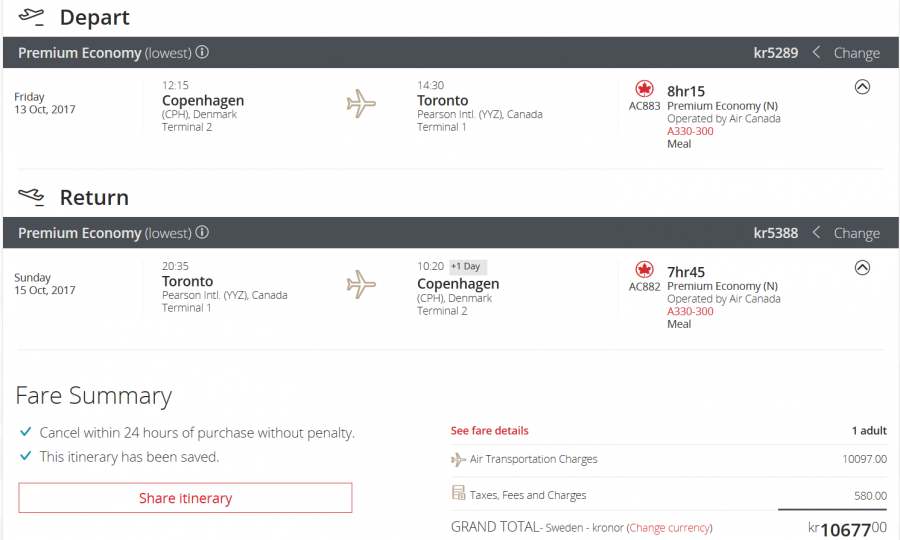Click checkmark next to cancel within 24 hours
Viewport: 900px width, 540px height.
coord(26,433)
